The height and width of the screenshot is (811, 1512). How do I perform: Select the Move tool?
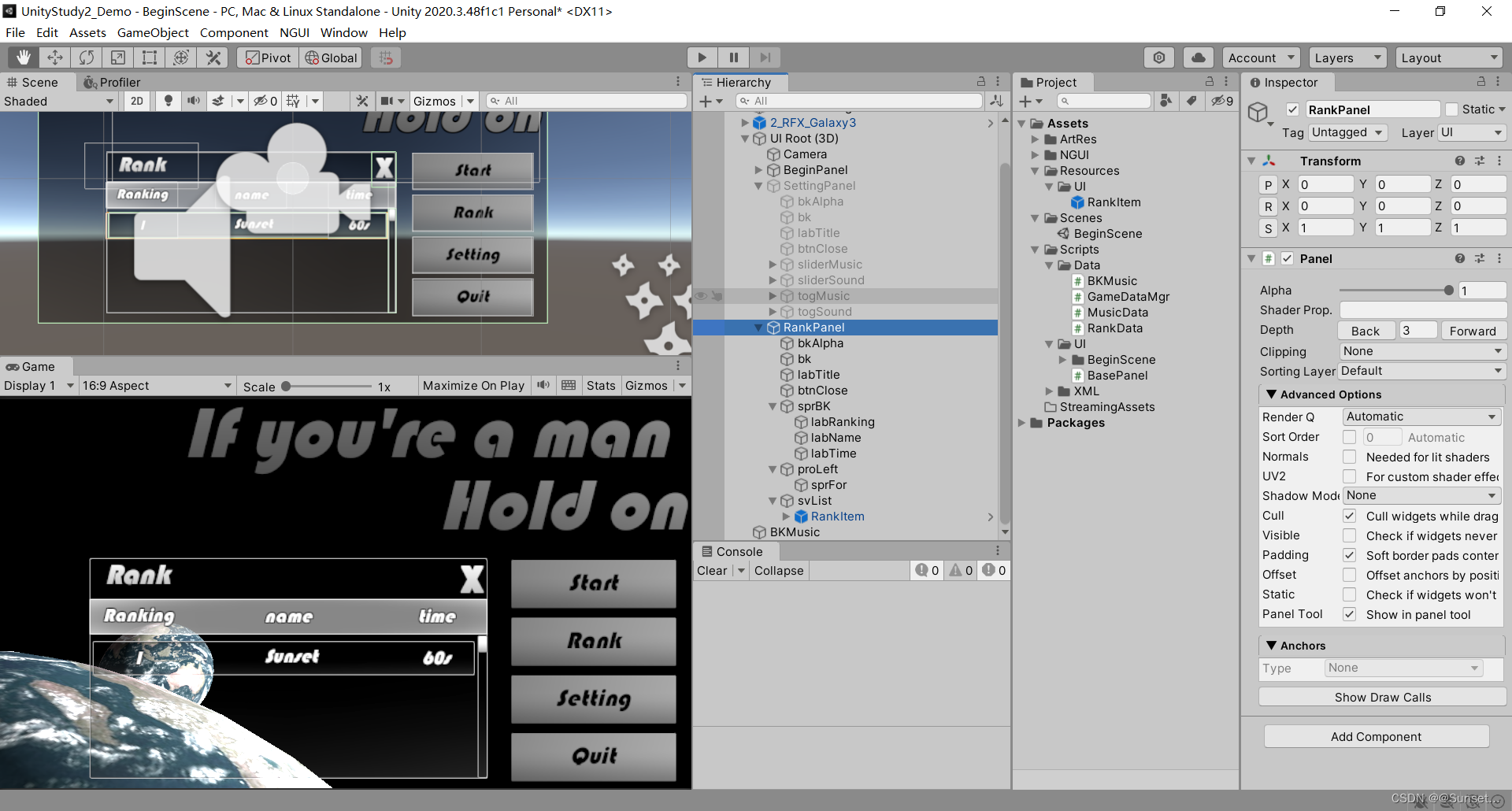55,57
